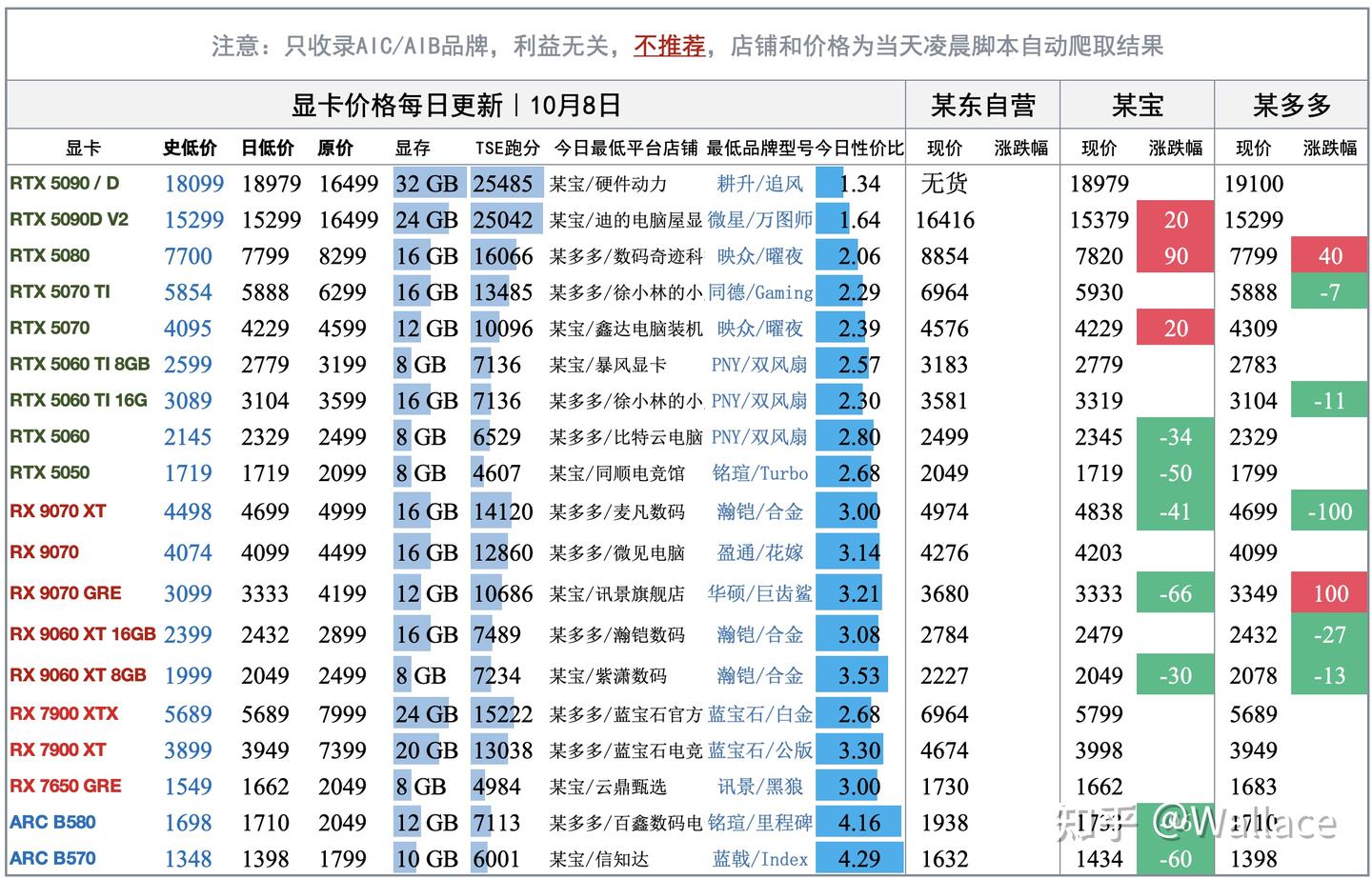Viewport: 1372px width, 879px height.
Task: Click the brand cell 蓝宝石/白金
Action: point(760,714)
